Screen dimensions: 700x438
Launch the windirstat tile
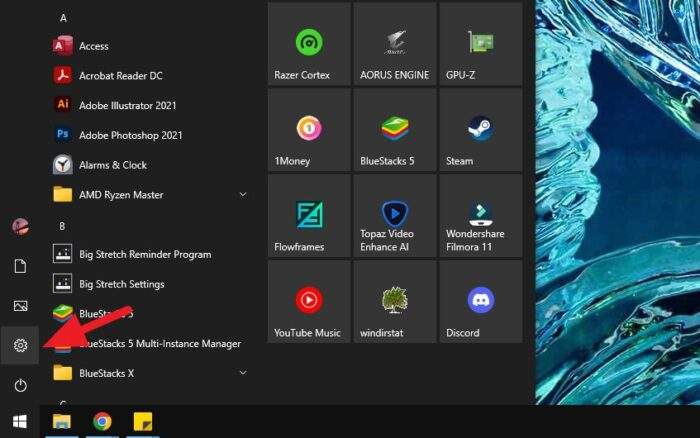[395, 301]
